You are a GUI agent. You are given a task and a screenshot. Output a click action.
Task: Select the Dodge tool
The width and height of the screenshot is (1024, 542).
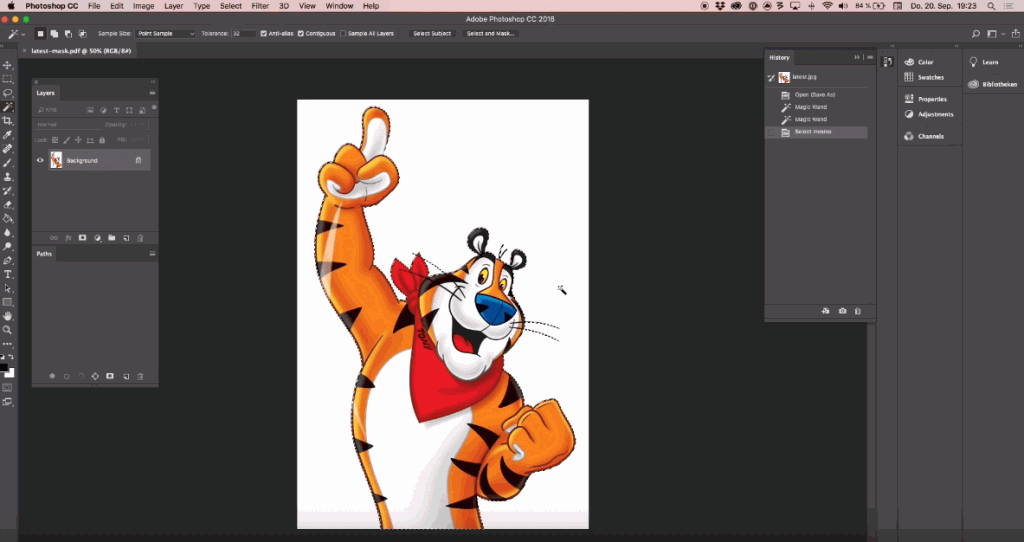[8, 246]
